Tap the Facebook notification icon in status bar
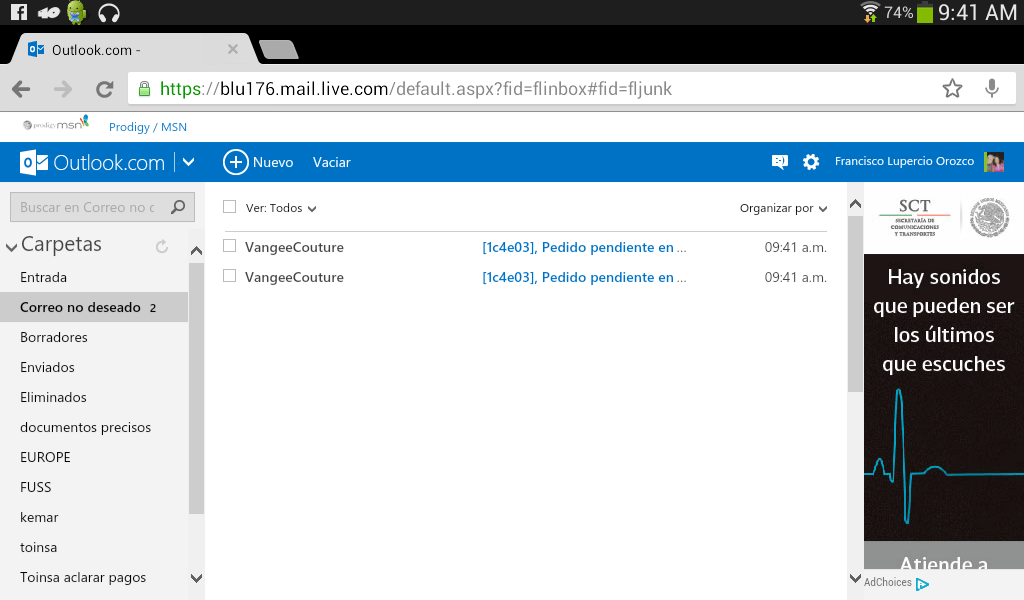Screen dimensions: 1024x600 tap(19, 12)
